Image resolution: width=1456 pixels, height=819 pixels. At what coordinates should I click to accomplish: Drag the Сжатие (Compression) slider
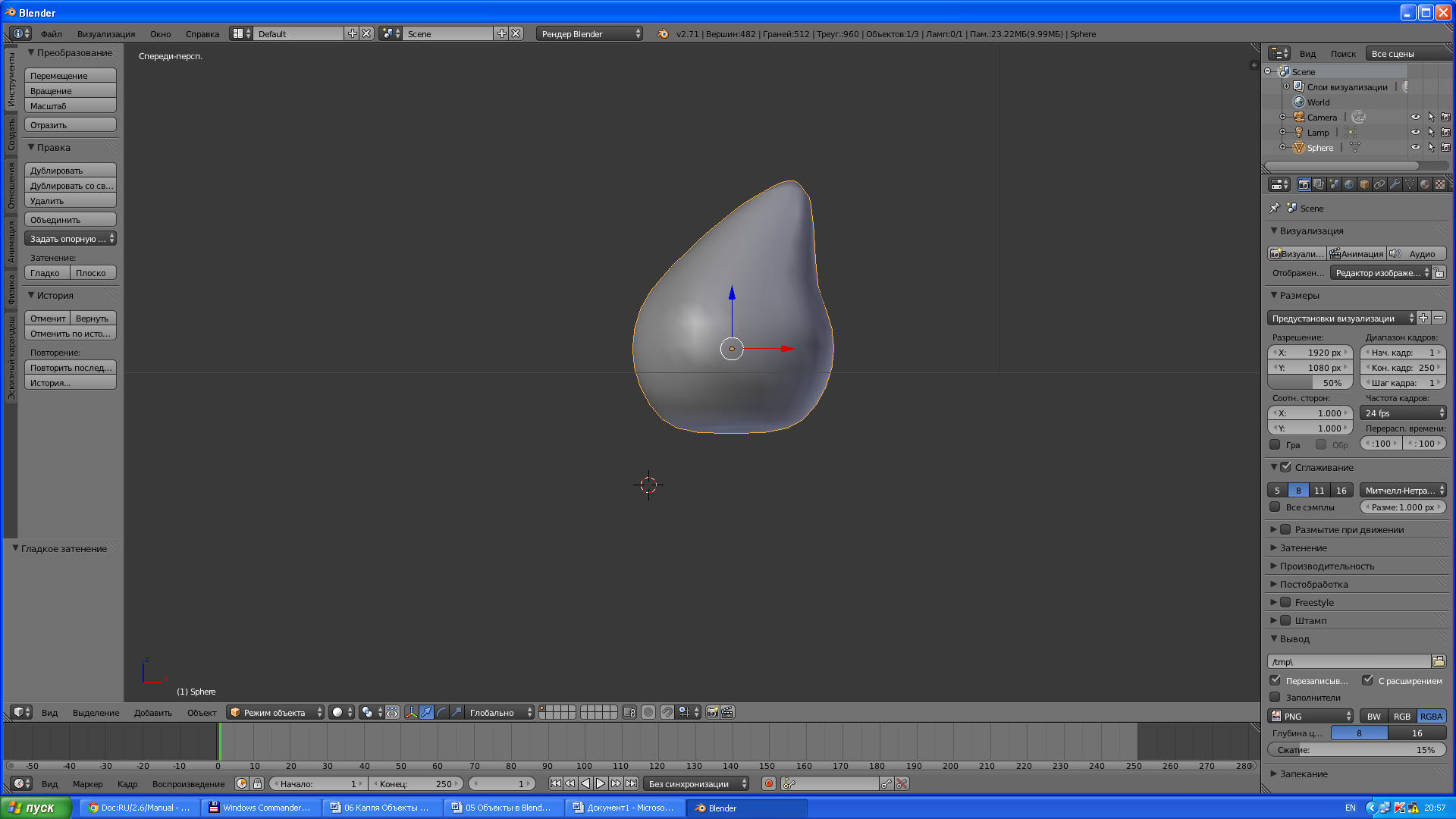click(x=1358, y=749)
